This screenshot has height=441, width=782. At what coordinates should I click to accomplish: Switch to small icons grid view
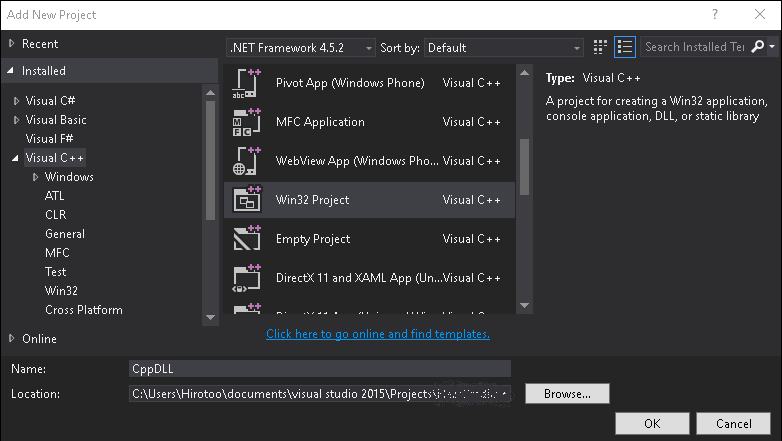point(600,47)
